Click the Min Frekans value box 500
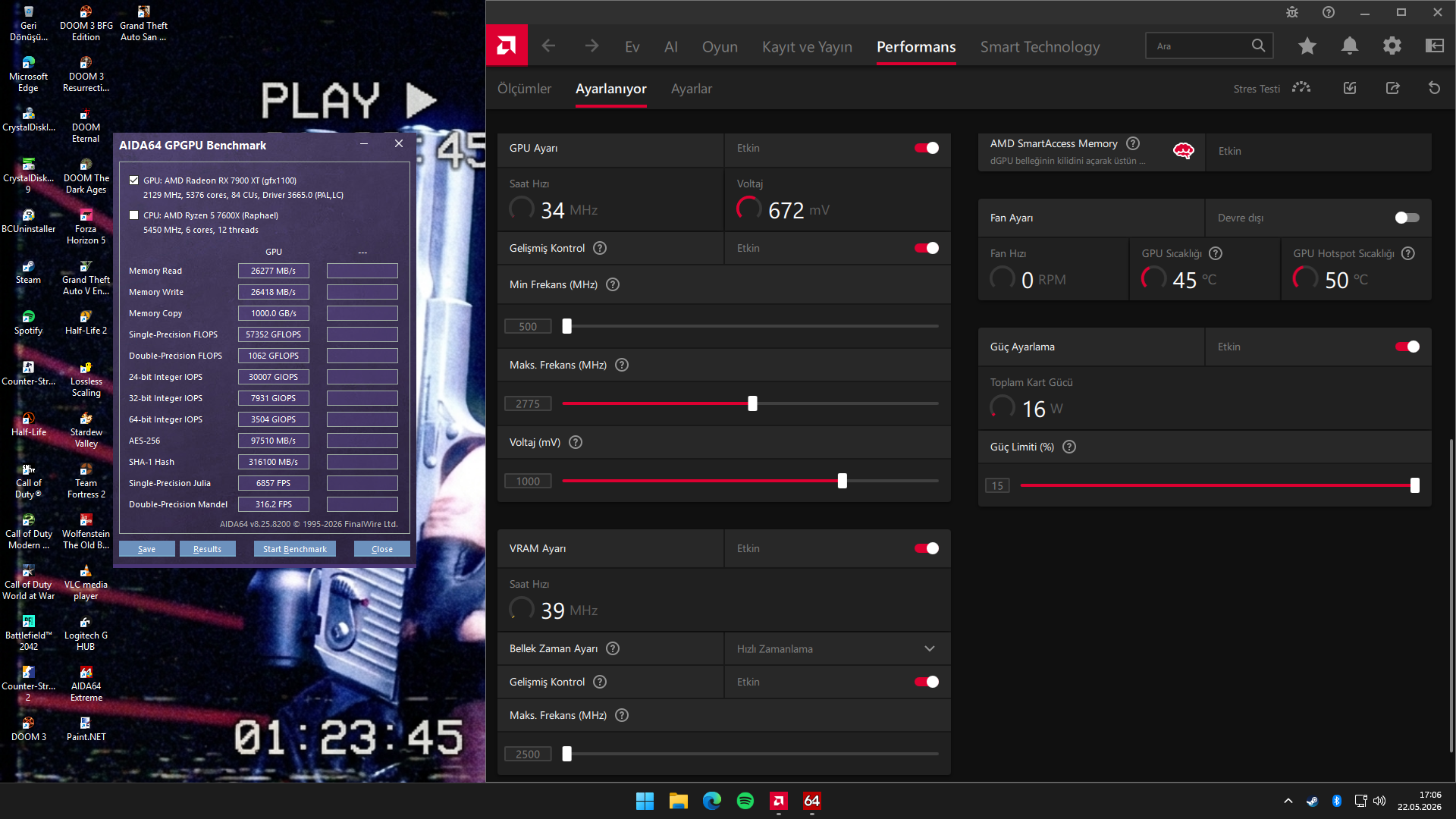Image resolution: width=1456 pixels, height=819 pixels. [528, 327]
